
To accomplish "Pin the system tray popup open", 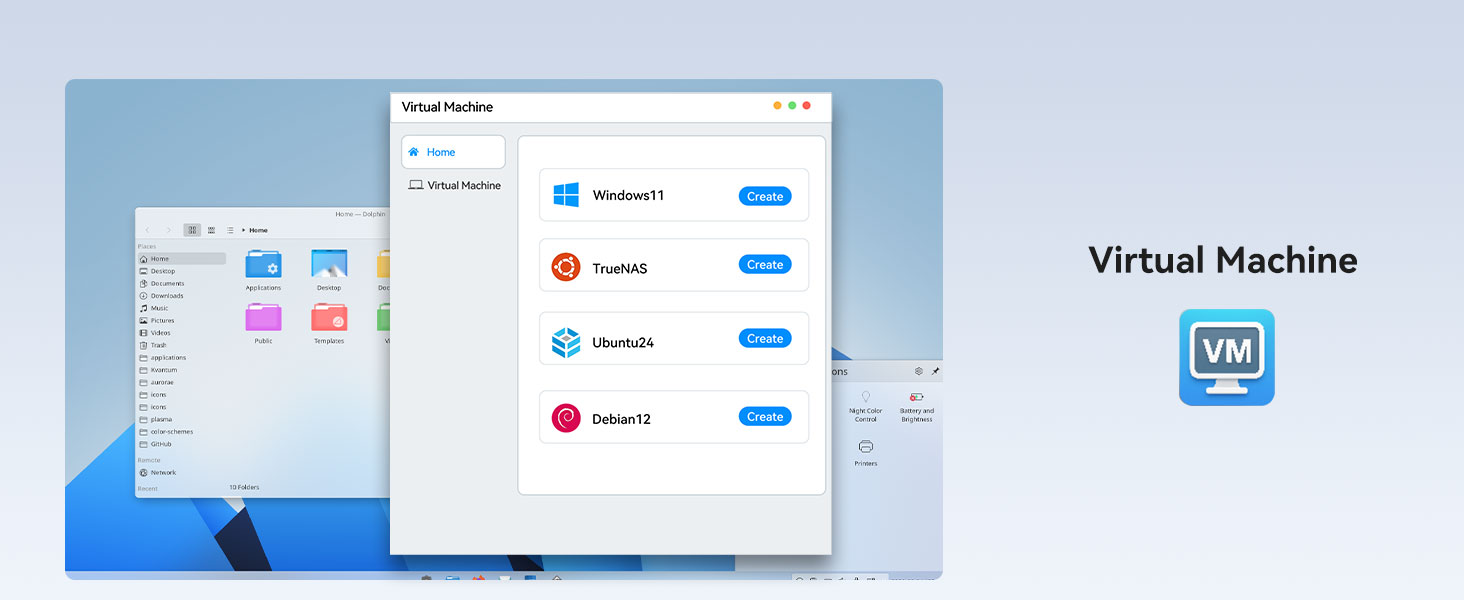I will click(x=935, y=371).
